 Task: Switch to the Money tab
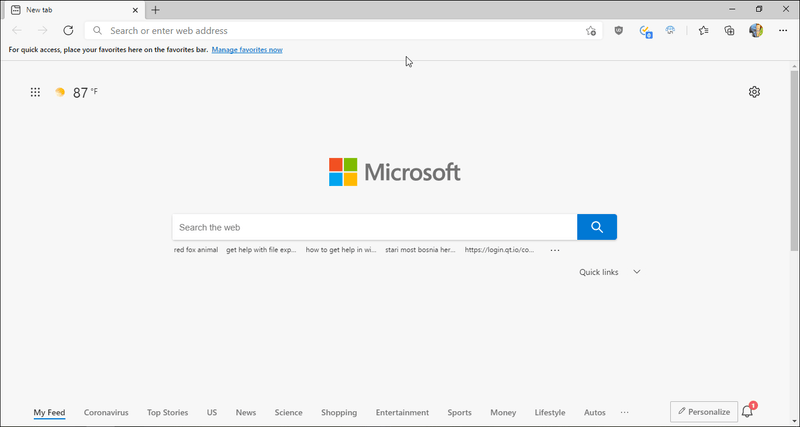pos(503,412)
